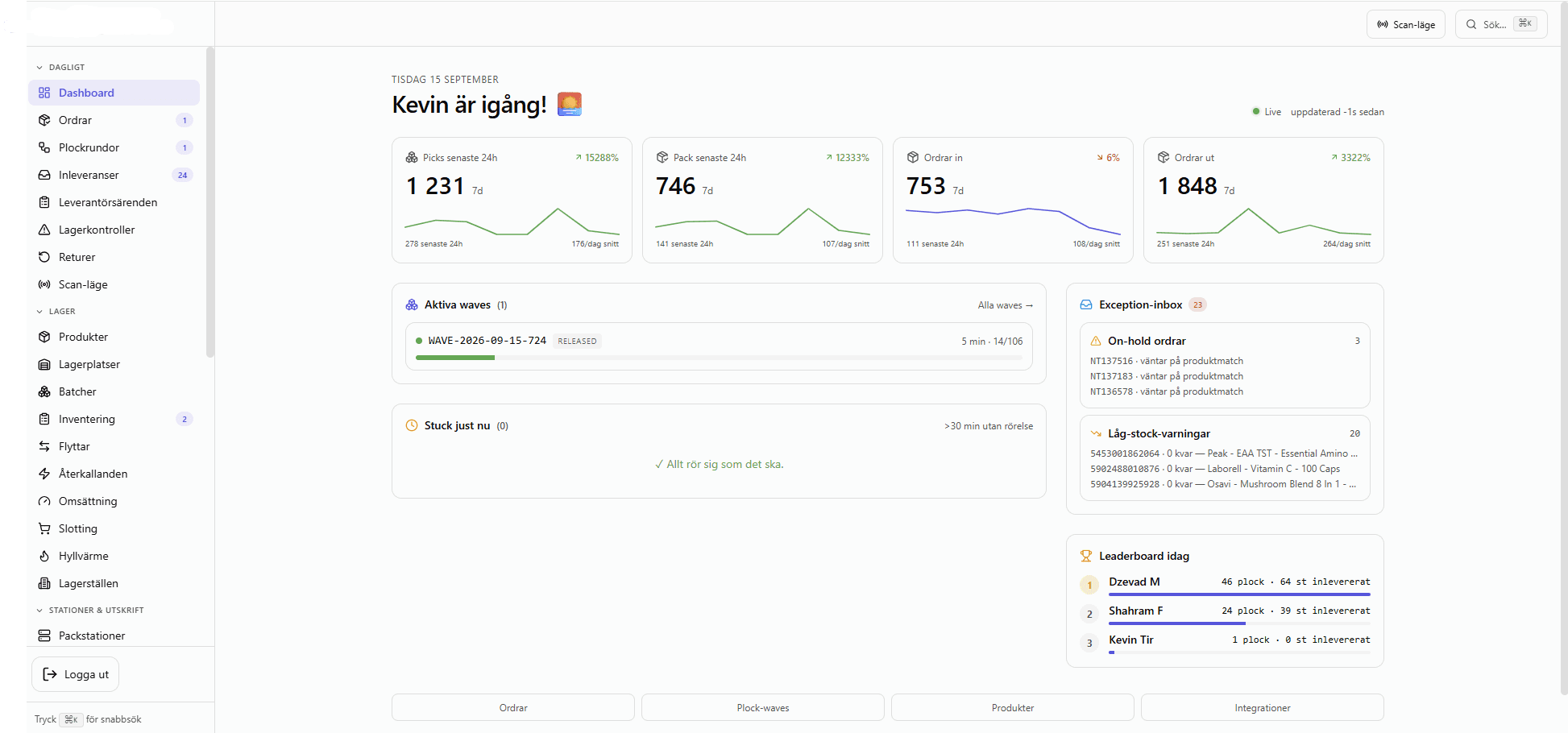Open the Ordrar tab at the bottom
The height and width of the screenshot is (733, 1568).
pos(513,708)
